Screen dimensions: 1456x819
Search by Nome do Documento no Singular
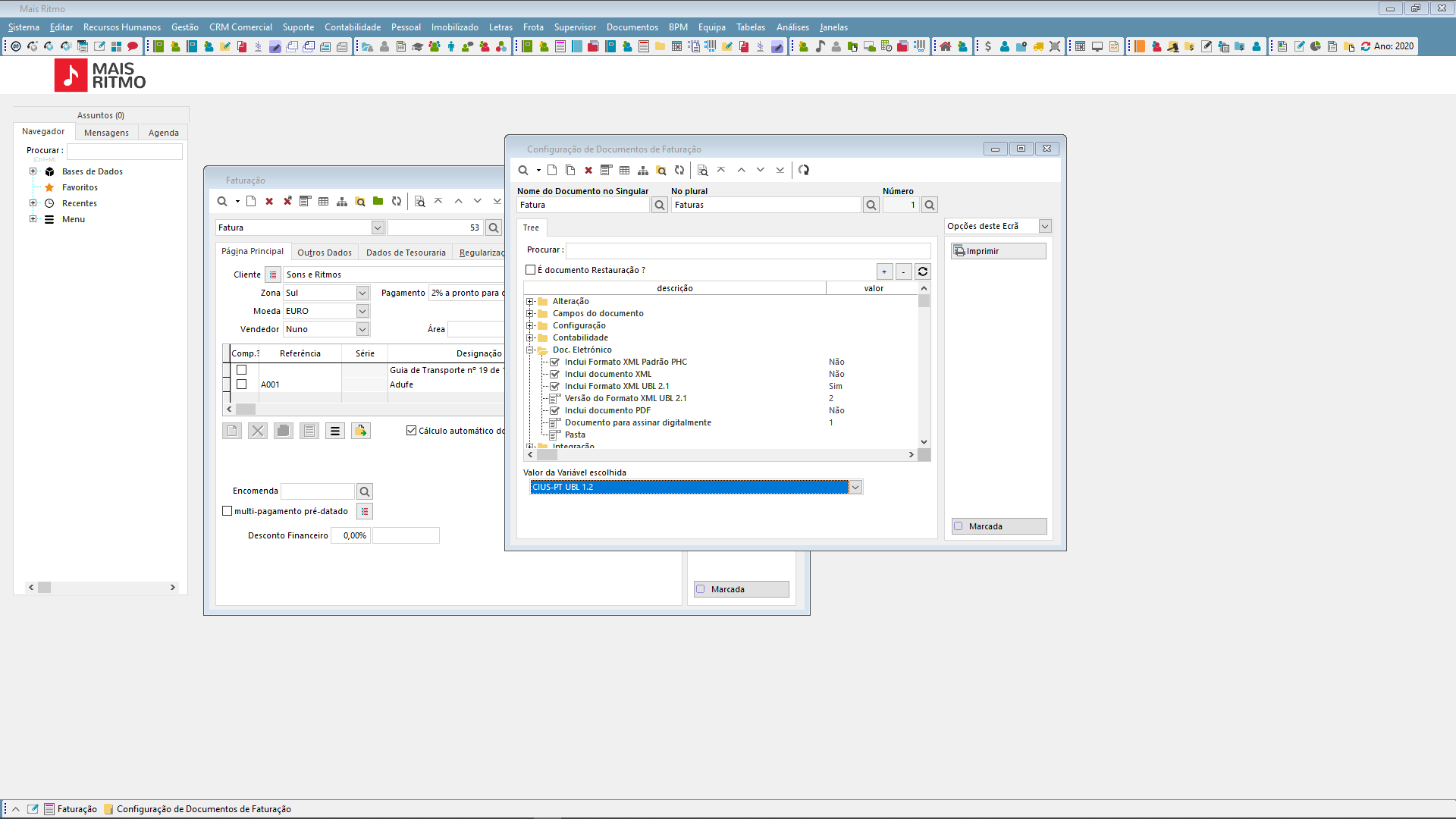click(660, 205)
